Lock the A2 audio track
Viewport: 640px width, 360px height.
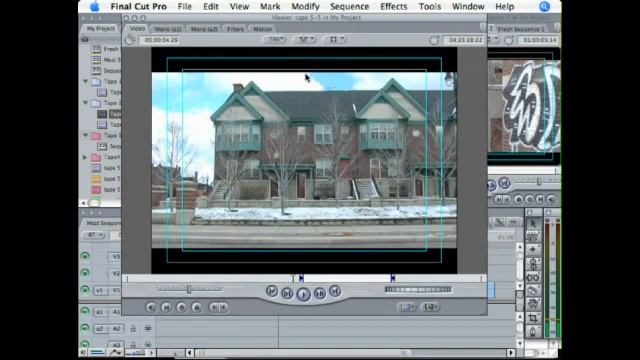pos(133,328)
